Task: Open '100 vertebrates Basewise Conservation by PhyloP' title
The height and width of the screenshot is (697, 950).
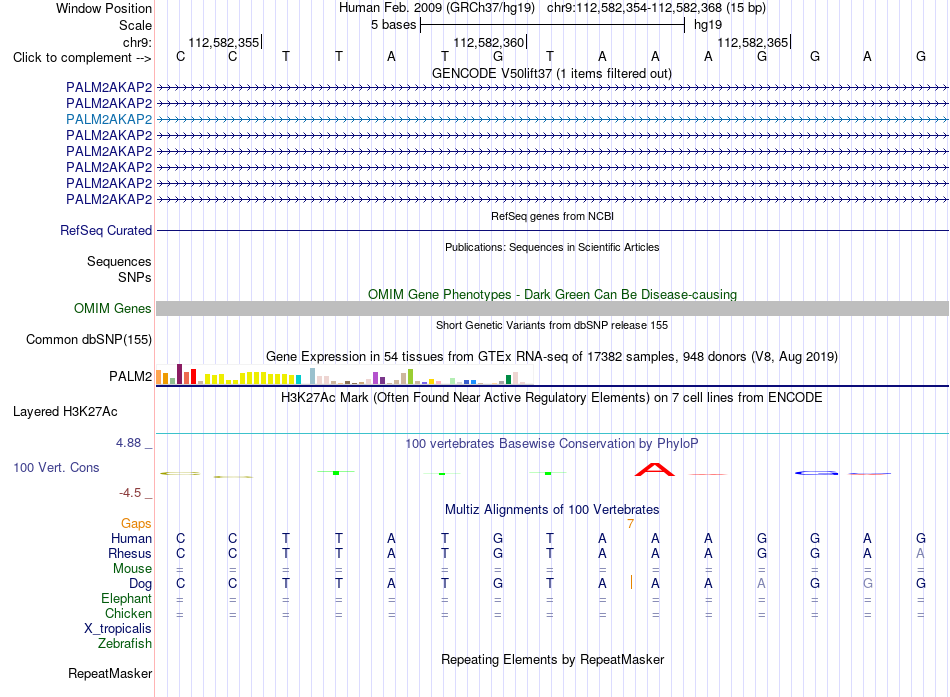Action: 551,444
